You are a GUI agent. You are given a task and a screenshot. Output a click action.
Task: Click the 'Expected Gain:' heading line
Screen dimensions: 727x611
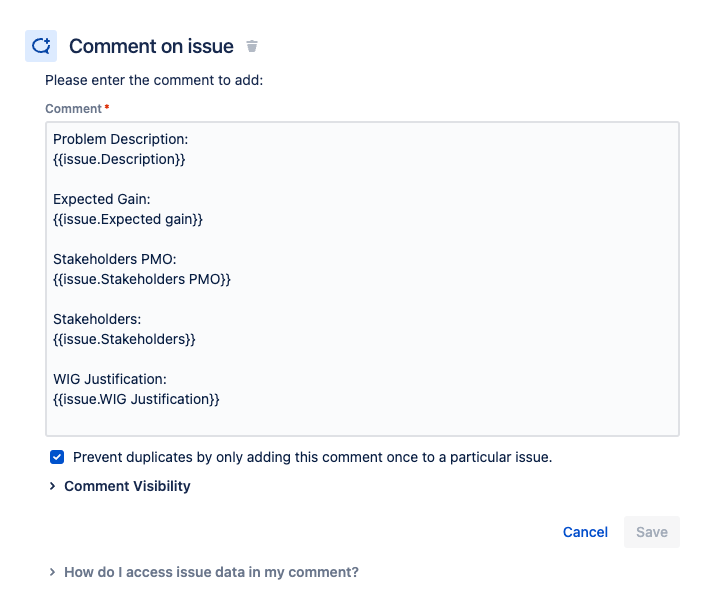[102, 199]
